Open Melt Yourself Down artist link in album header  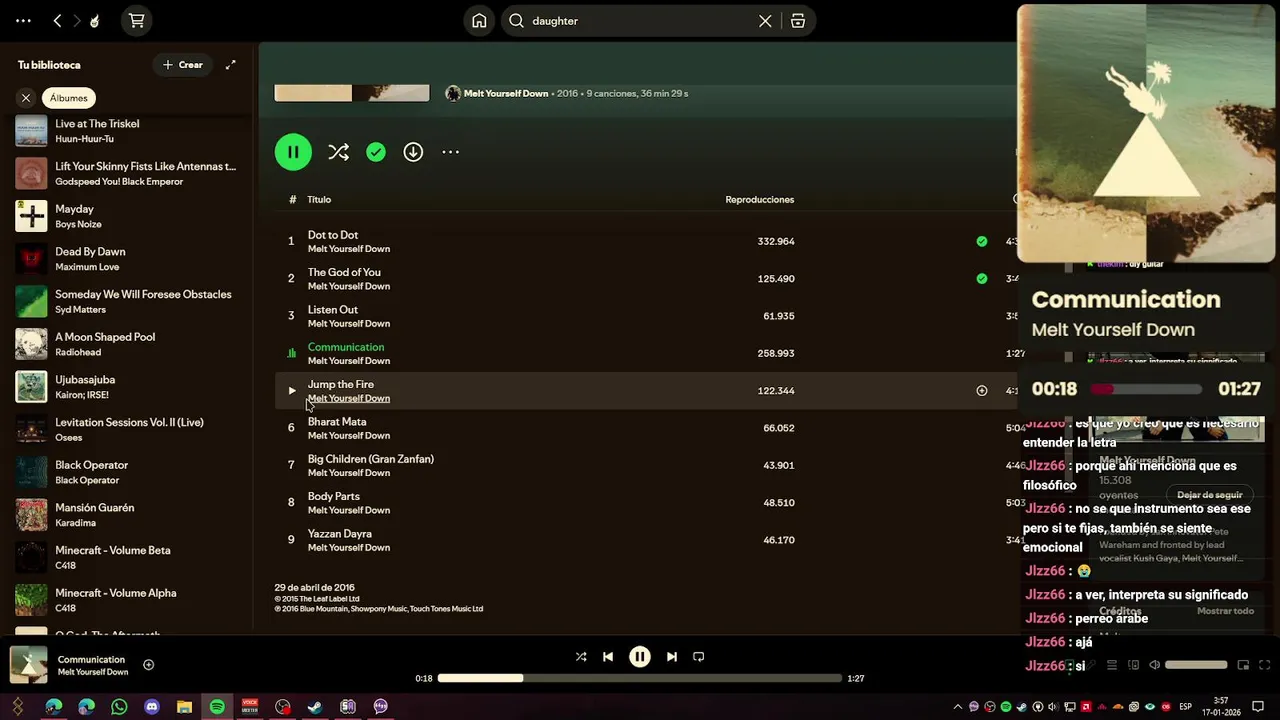tap(506, 93)
